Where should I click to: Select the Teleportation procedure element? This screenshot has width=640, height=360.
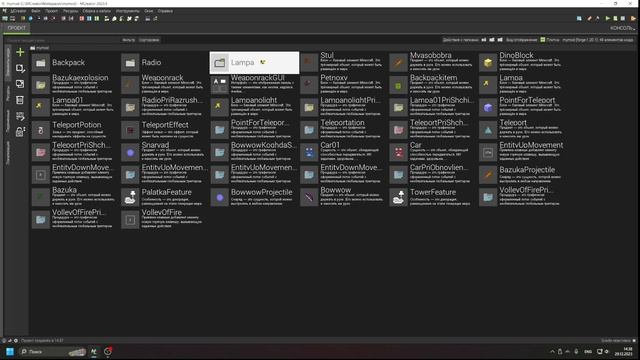[x=343, y=130]
